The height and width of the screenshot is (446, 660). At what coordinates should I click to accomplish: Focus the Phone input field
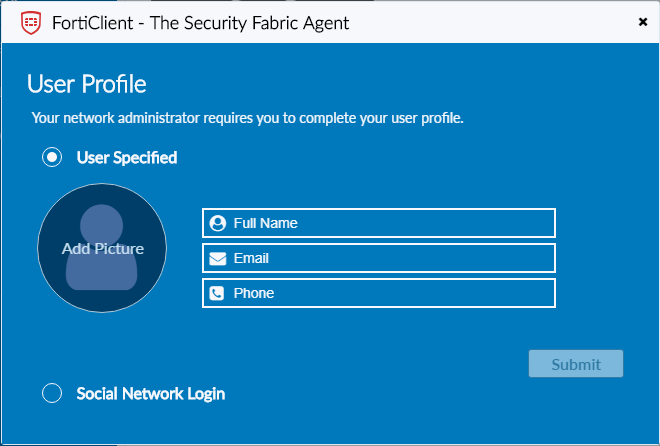pos(390,293)
